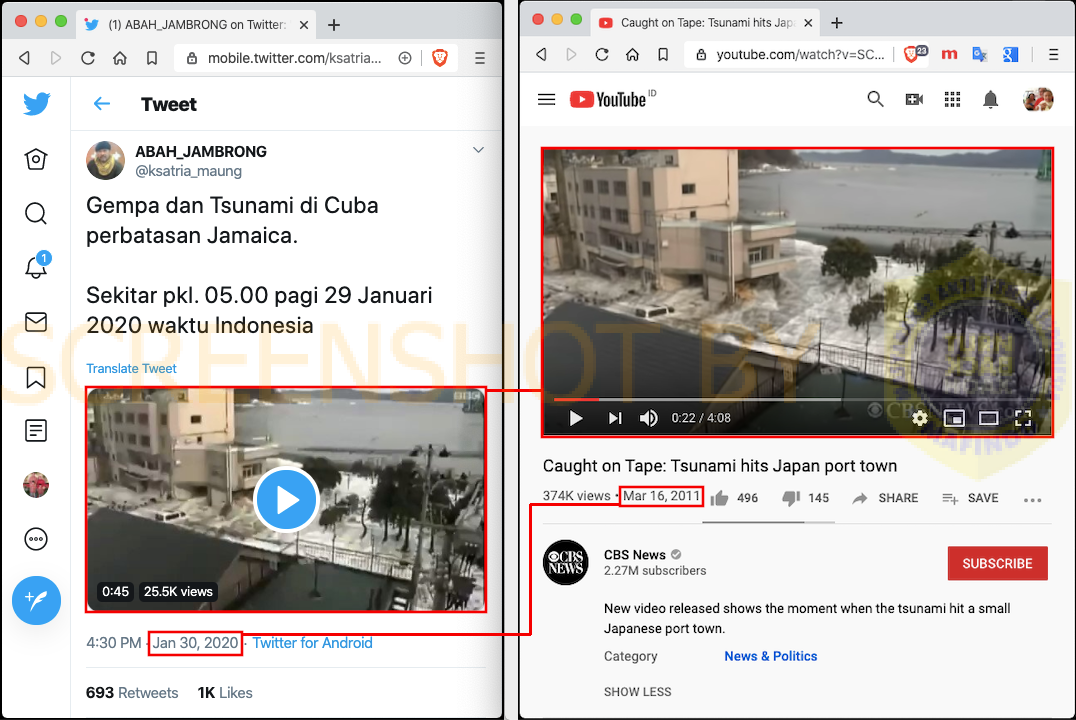
Task: Open Twitter Home from sidebar house icon
Action: pos(36,159)
